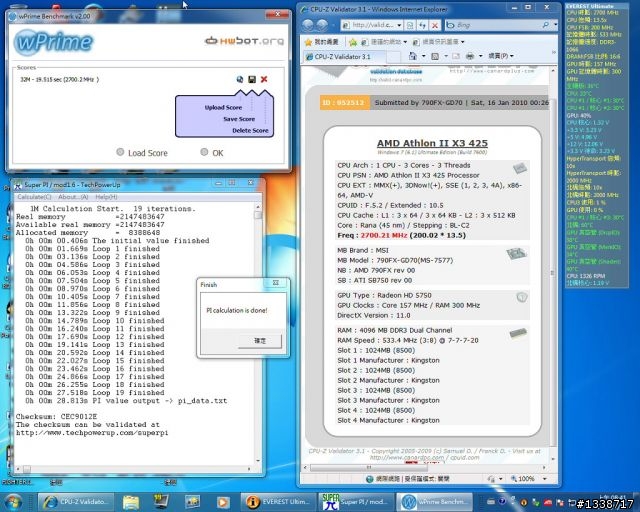This screenshot has height=512, width=640.
Task: Open the AMD Athlon II X3 425 title link
Action: tap(432, 143)
